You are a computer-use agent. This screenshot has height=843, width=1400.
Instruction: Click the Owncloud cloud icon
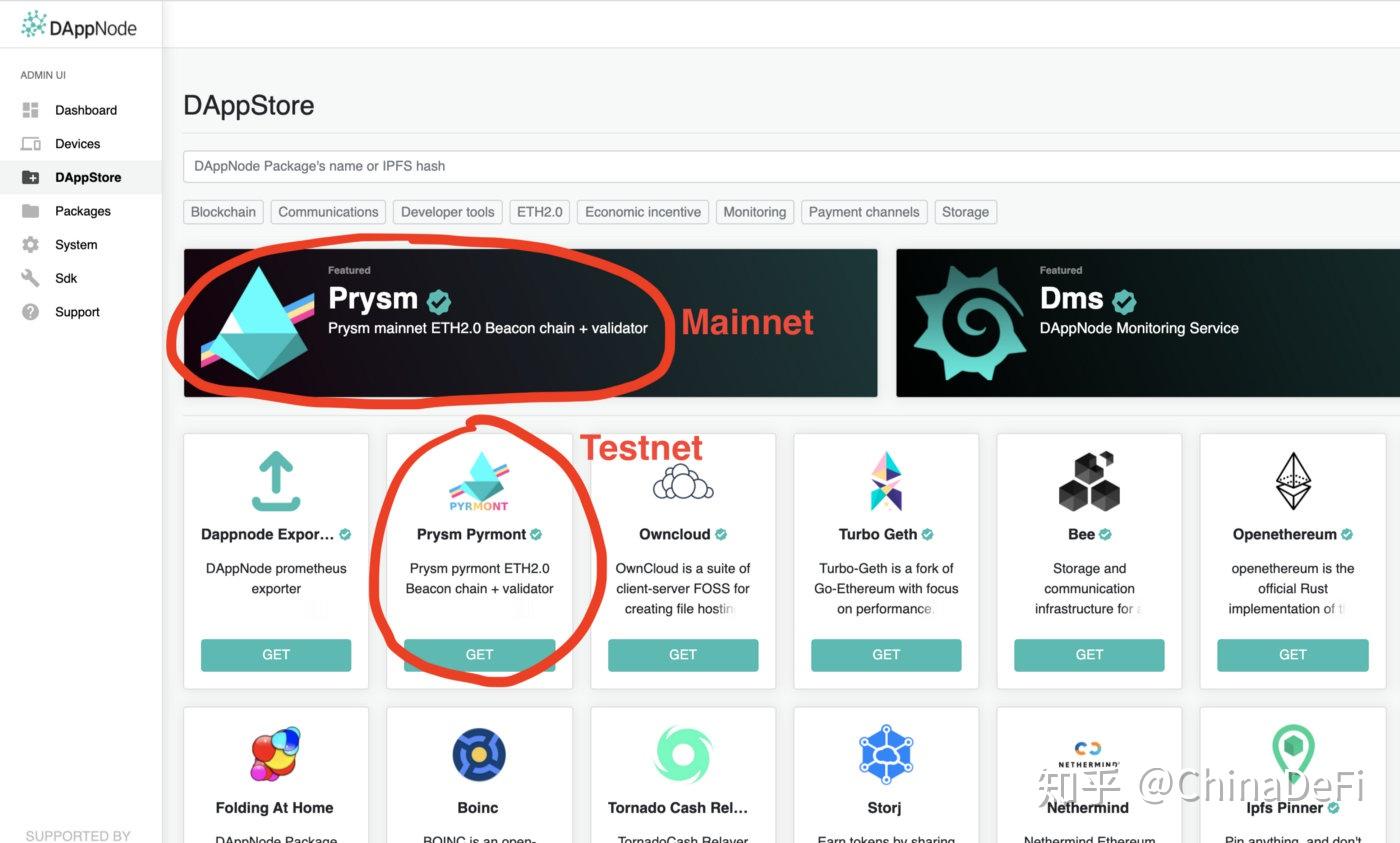(x=683, y=481)
